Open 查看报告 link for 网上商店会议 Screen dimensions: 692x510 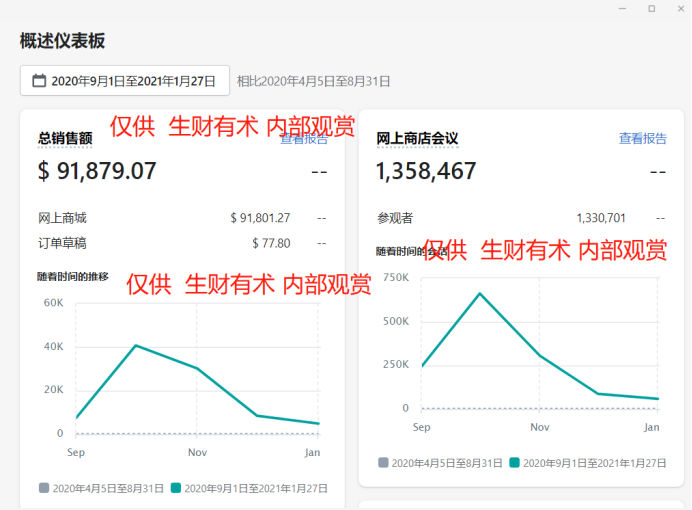tap(642, 139)
